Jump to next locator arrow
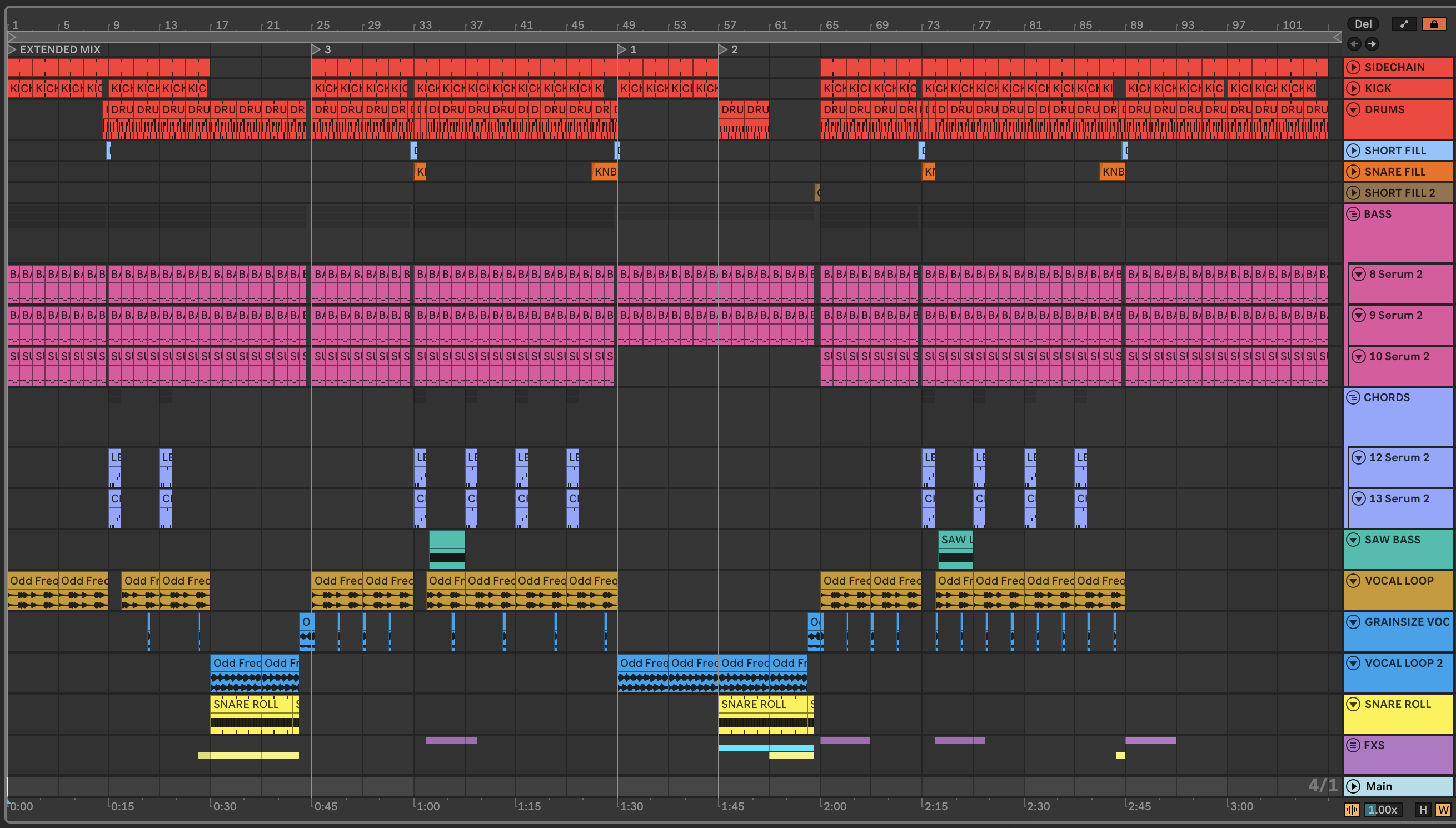This screenshot has width=1456, height=828. tap(1372, 44)
